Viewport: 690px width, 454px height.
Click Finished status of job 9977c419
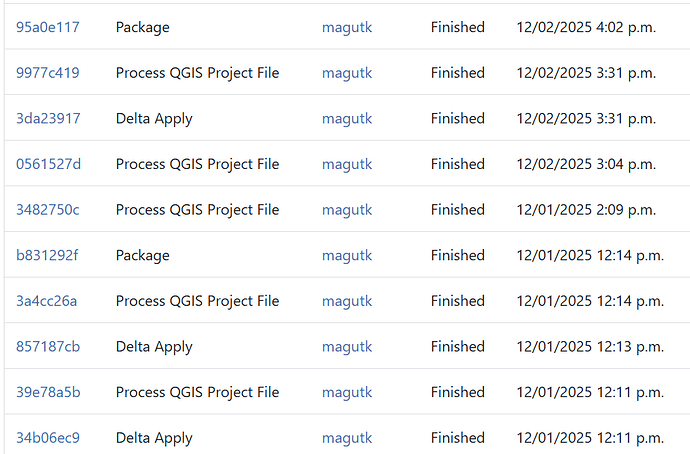[x=458, y=73]
